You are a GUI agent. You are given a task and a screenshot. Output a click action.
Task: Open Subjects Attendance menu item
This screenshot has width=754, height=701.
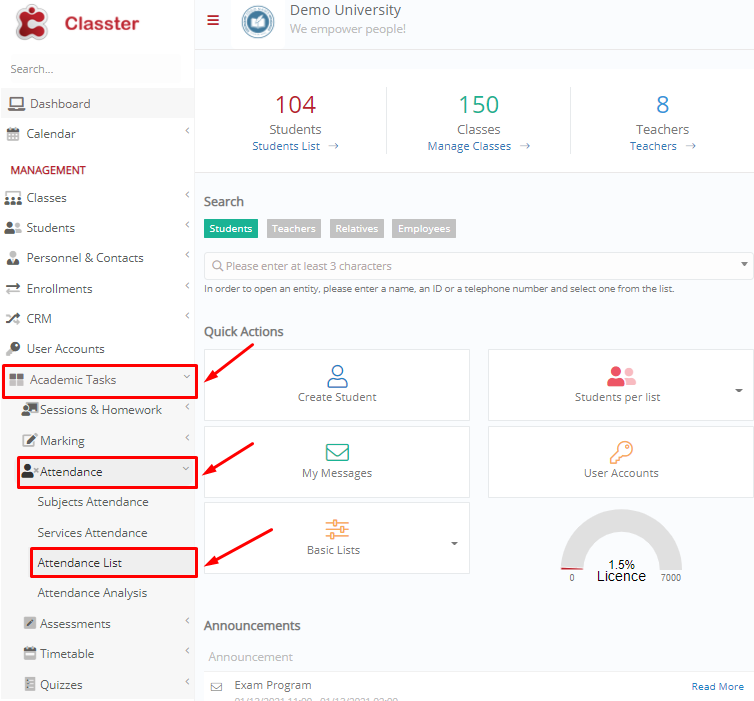coord(93,502)
